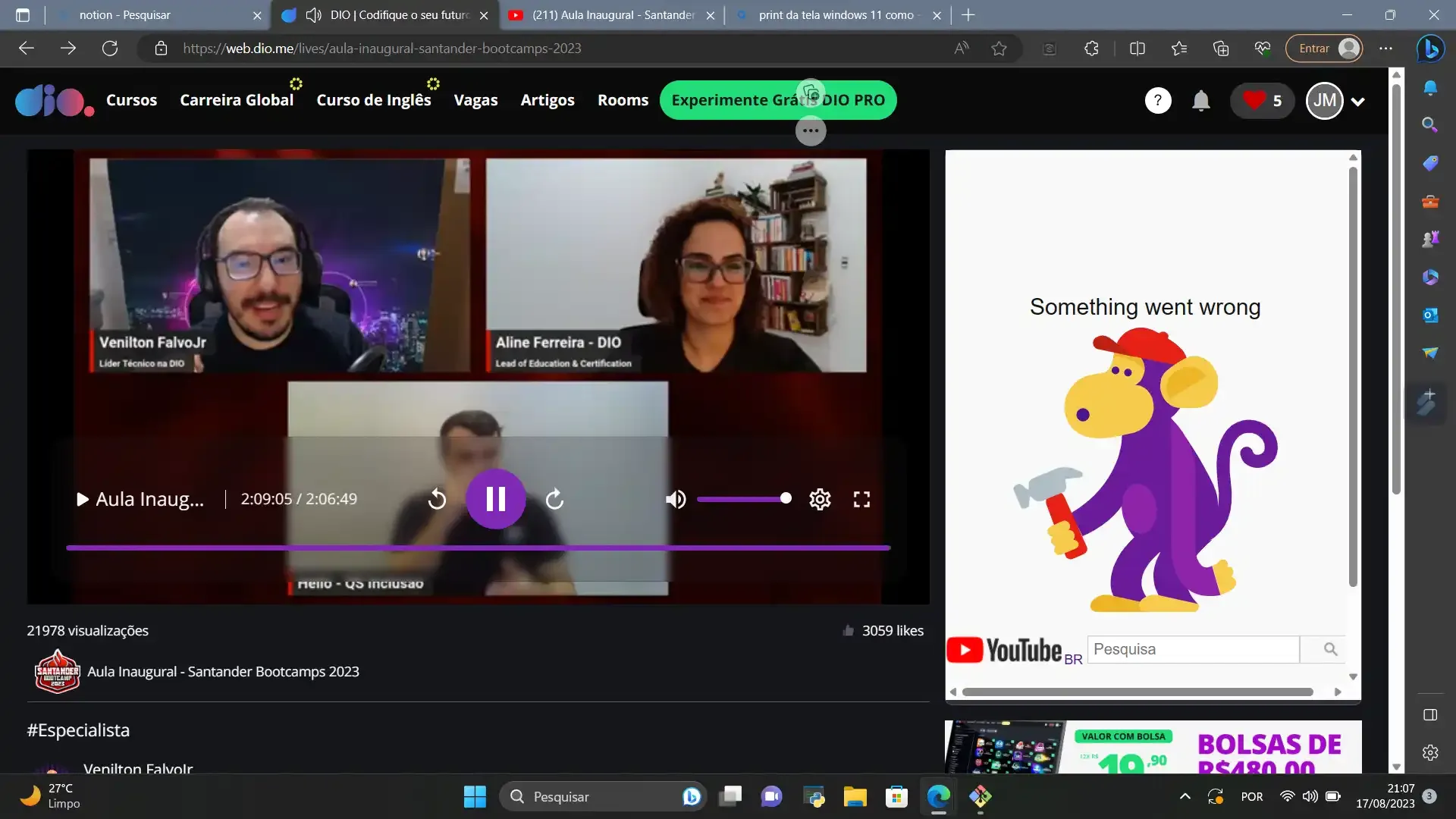This screenshot has width=1456, height=819.
Task: Open Microsoft Store from the taskbar
Action: click(x=896, y=796)
